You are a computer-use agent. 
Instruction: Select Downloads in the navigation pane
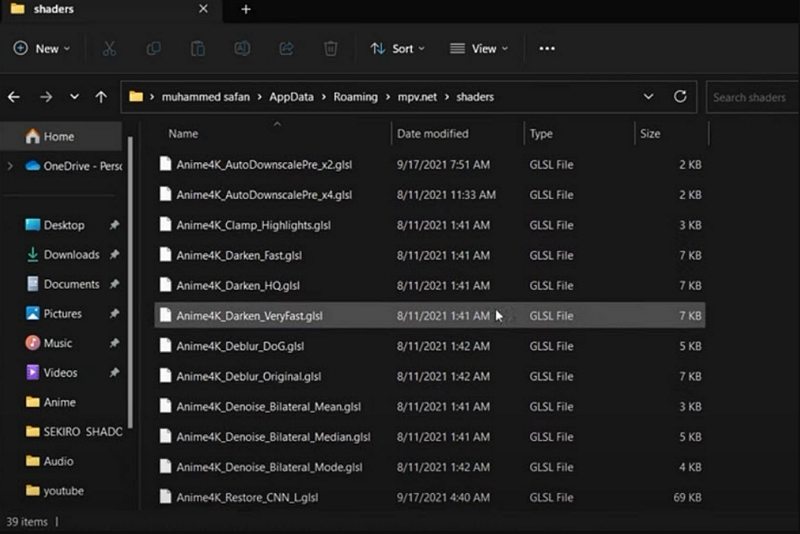(70, 255)
